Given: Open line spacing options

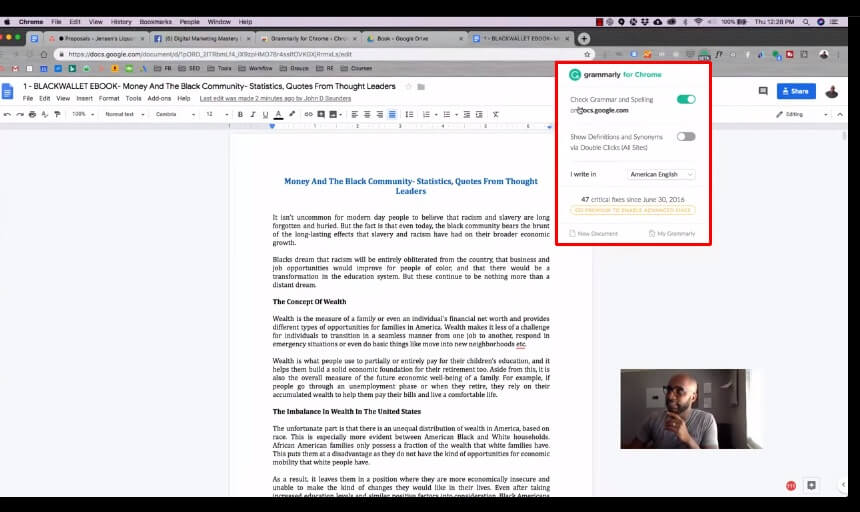Looking at the screenshot, I should pyautogui.click(x=409, y=115).
